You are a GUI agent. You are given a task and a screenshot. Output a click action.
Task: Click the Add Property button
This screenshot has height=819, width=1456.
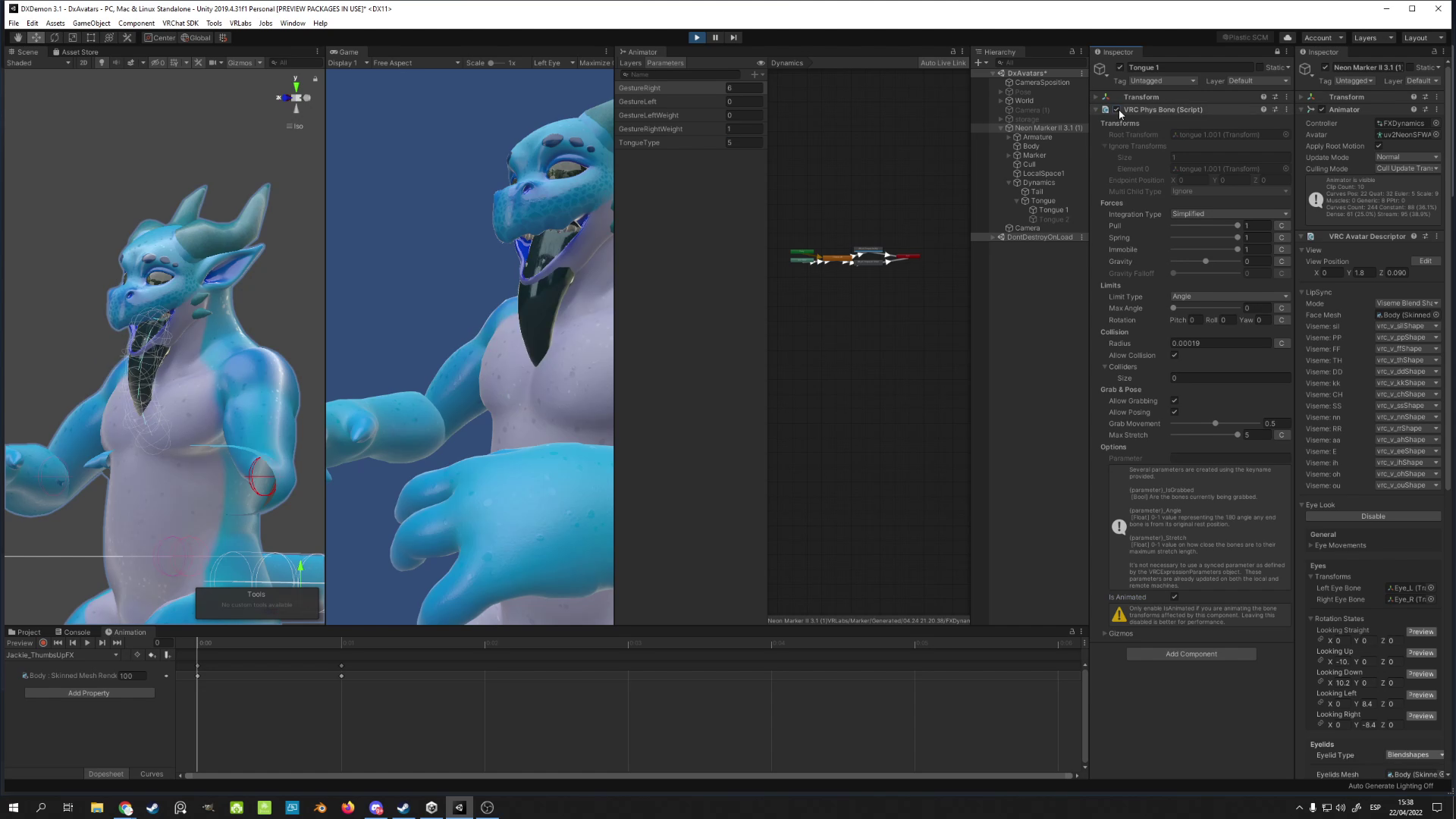(89, 693)
